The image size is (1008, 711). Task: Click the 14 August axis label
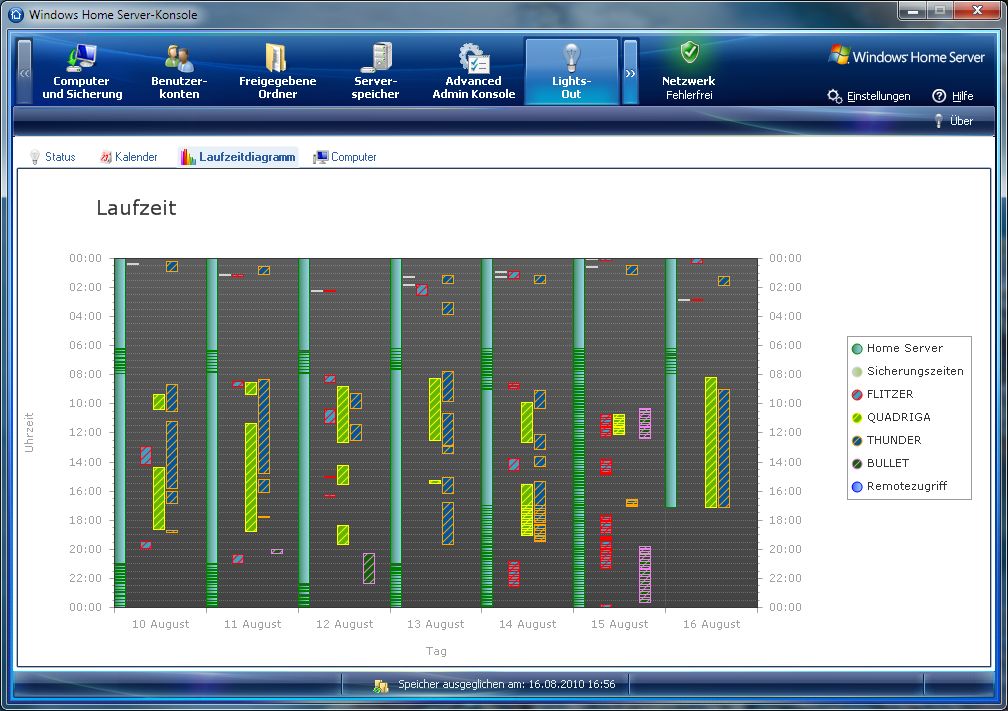click(x=528, y=624)
